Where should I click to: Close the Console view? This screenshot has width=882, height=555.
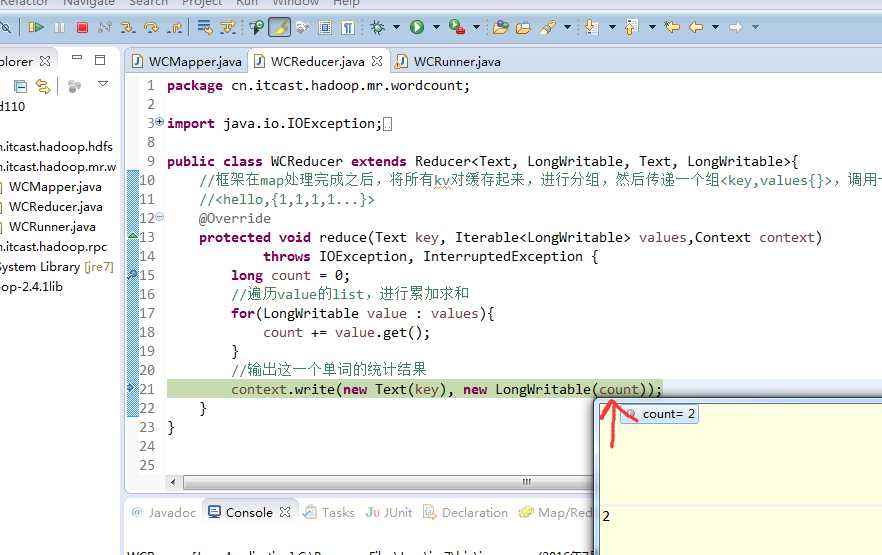pyautogui.click(x=285, y=512)
